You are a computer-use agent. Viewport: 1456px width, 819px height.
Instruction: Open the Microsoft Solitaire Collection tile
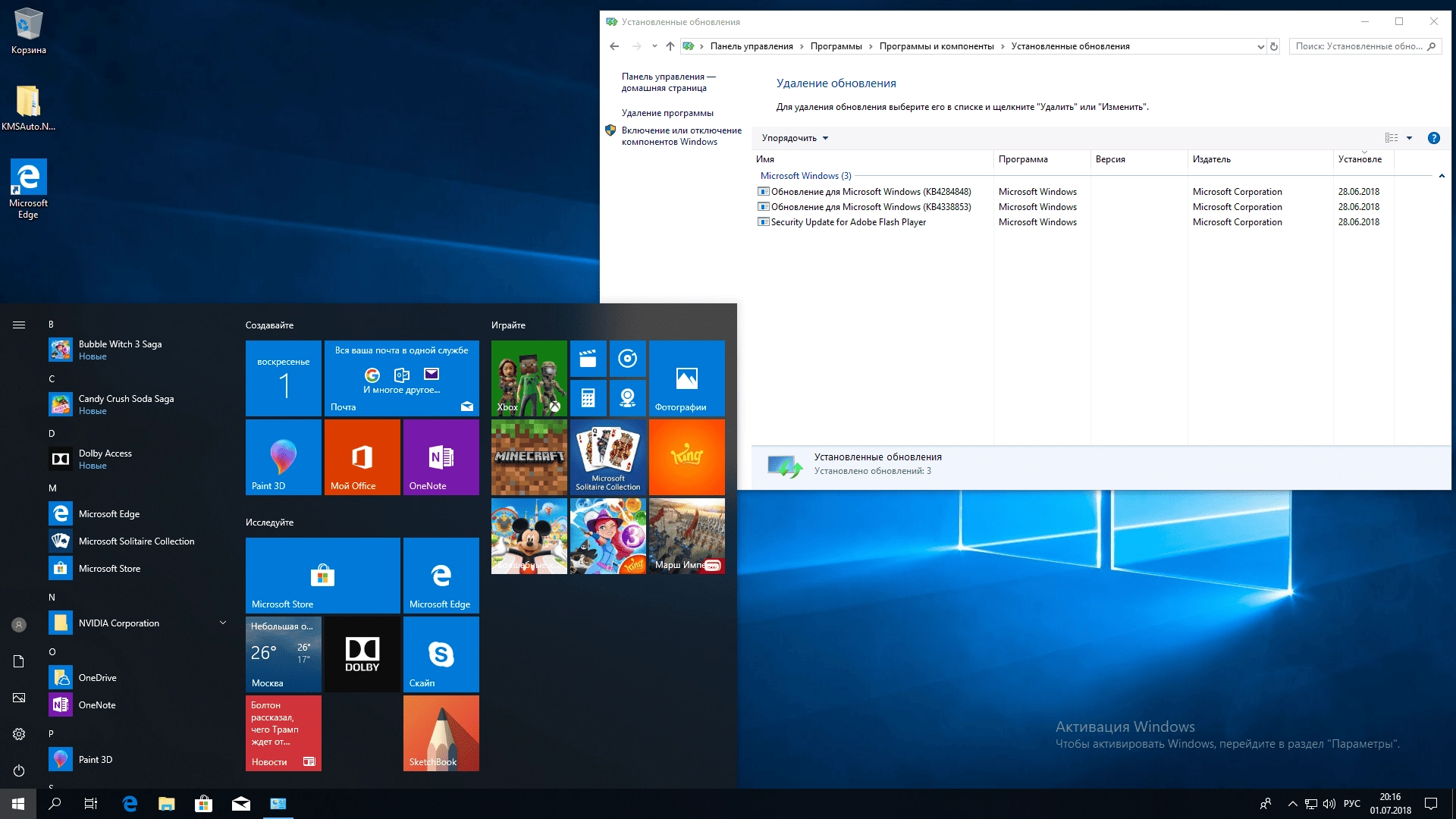pos(608,457)
